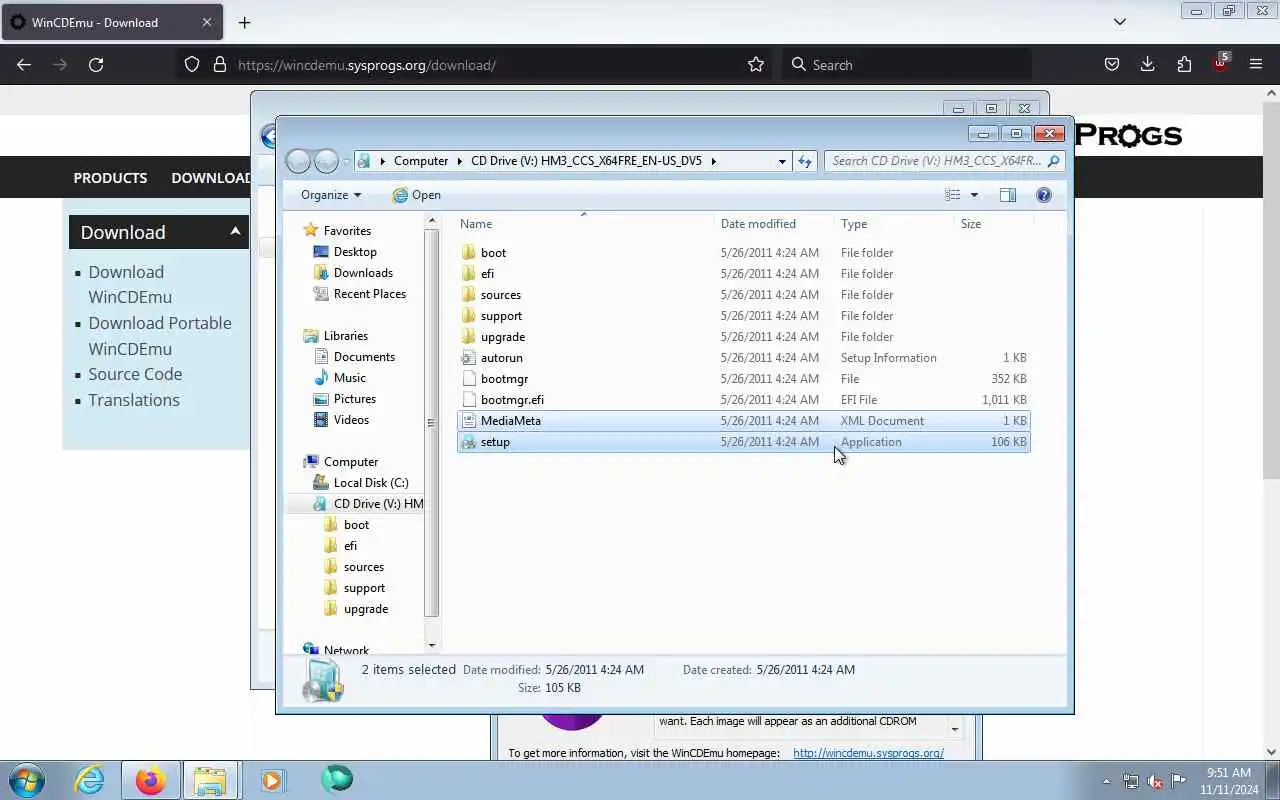The height and width of the screenshot is (800, 1280).
Task: Open Pictures library
Action: 355,399
